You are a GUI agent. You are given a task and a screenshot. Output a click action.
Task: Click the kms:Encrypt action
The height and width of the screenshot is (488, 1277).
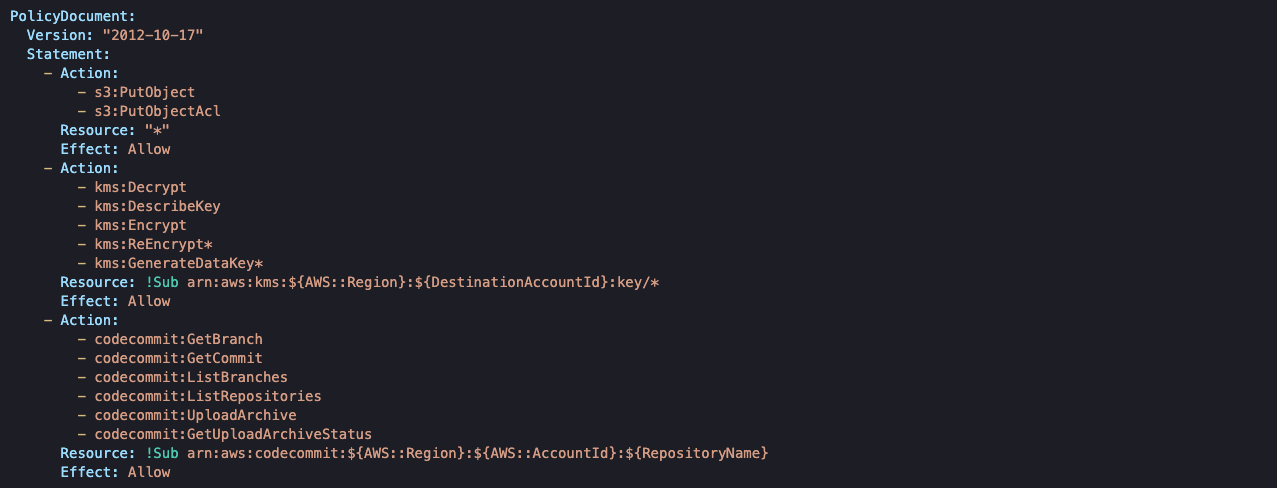pos(140,225)
